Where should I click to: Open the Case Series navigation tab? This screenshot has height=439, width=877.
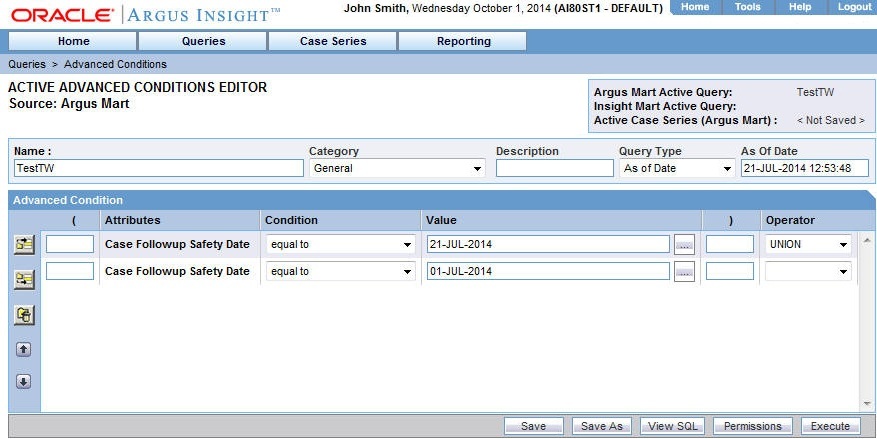pos(333,41)
